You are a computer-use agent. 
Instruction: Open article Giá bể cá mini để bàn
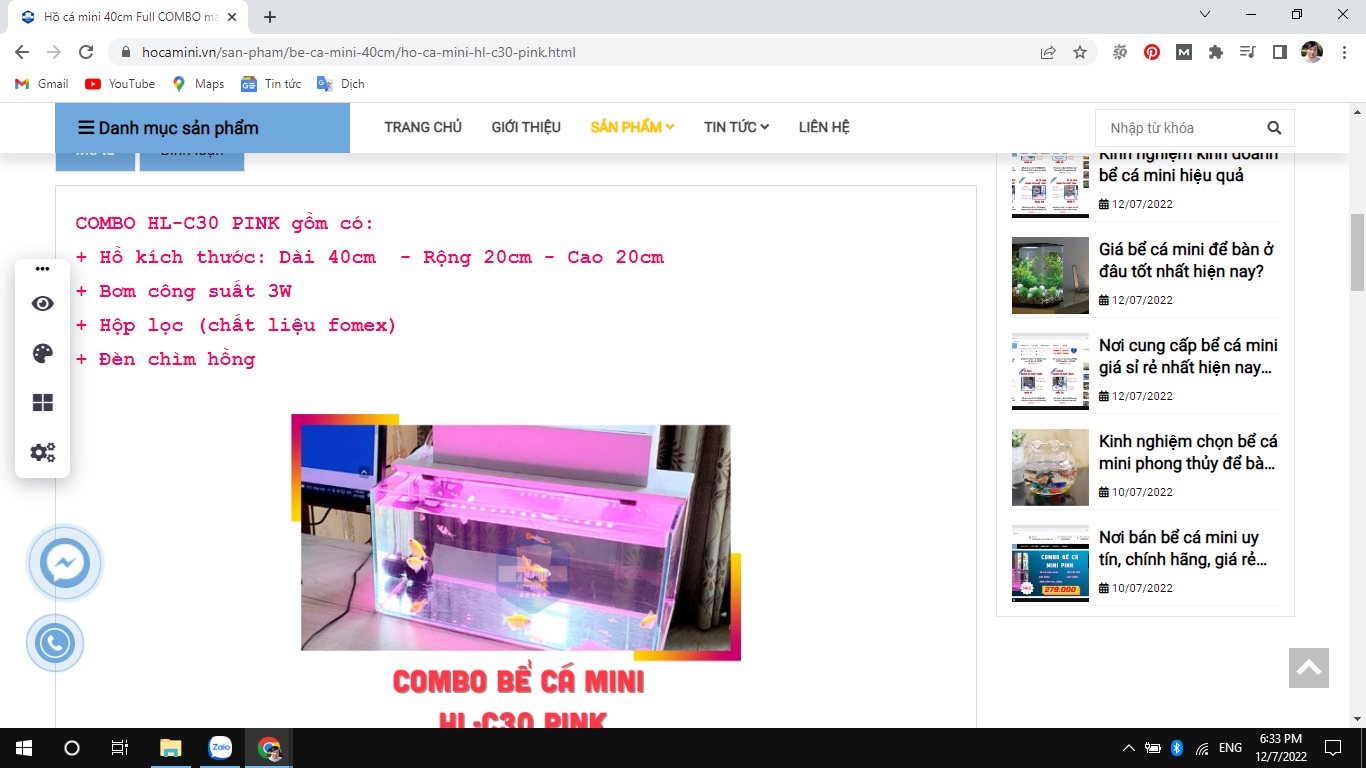(x=1187, y=260)
